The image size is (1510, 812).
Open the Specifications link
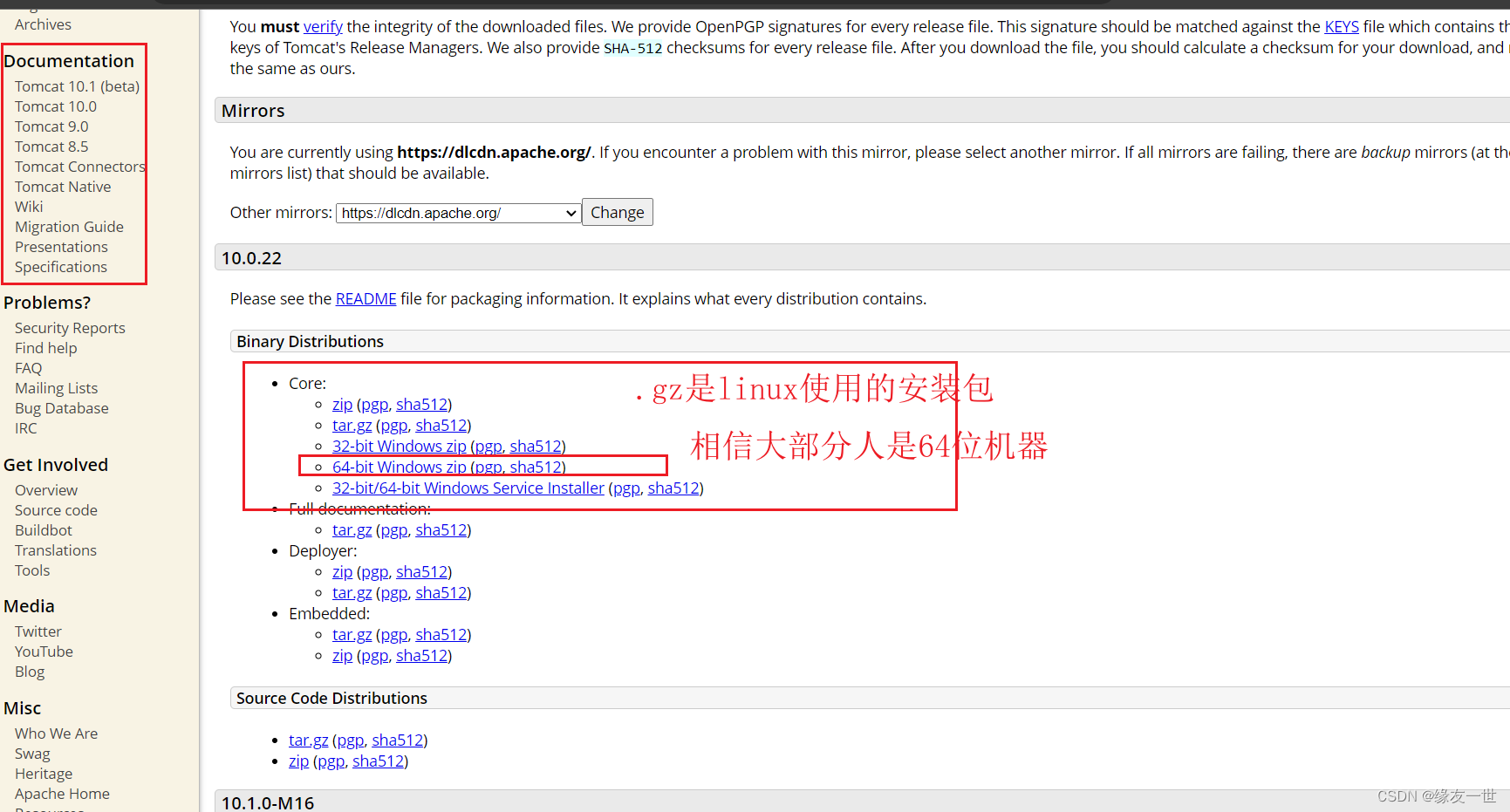coord(61,267)
